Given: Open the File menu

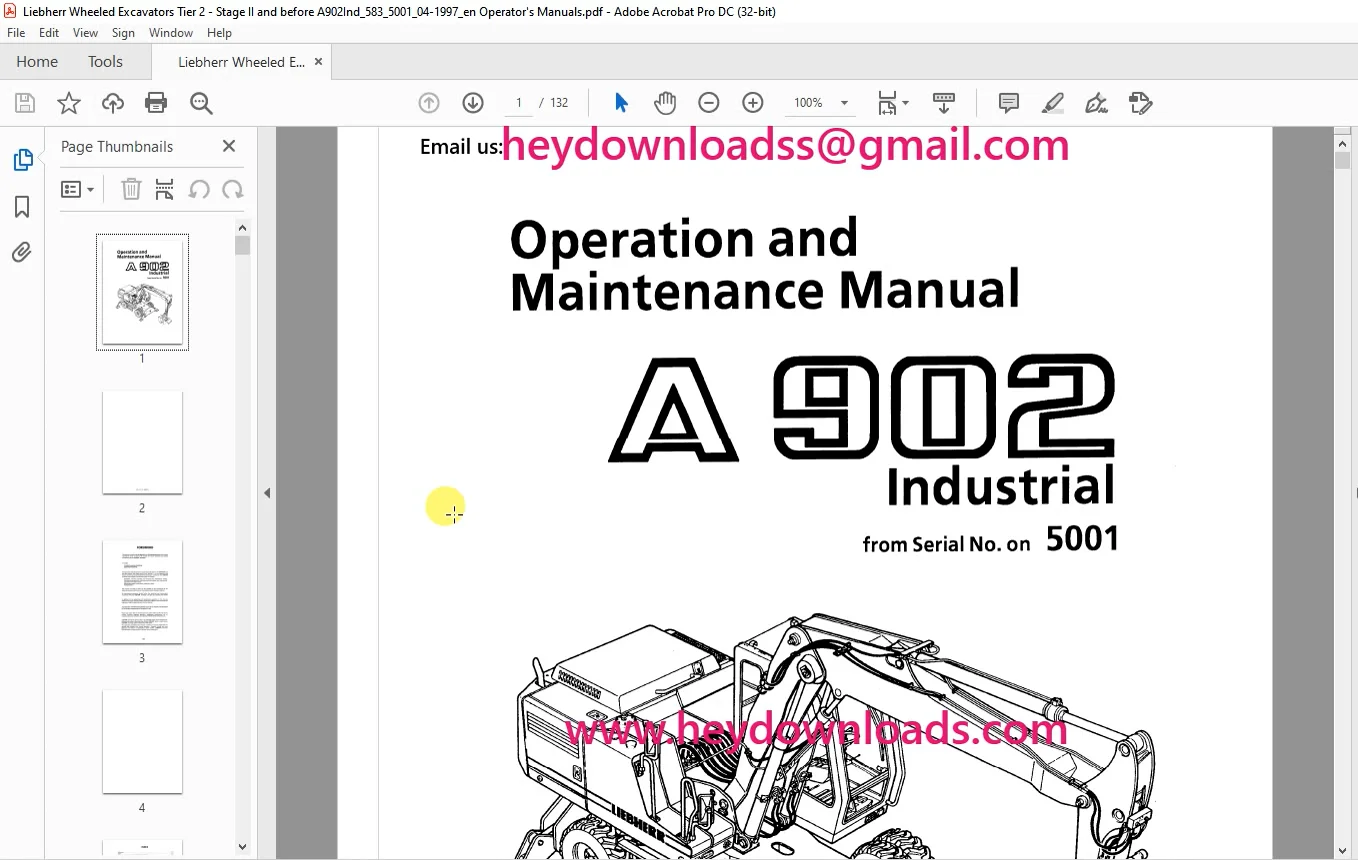Looking at the screenshot, I should pyautogui.click(x=16, y=33).
